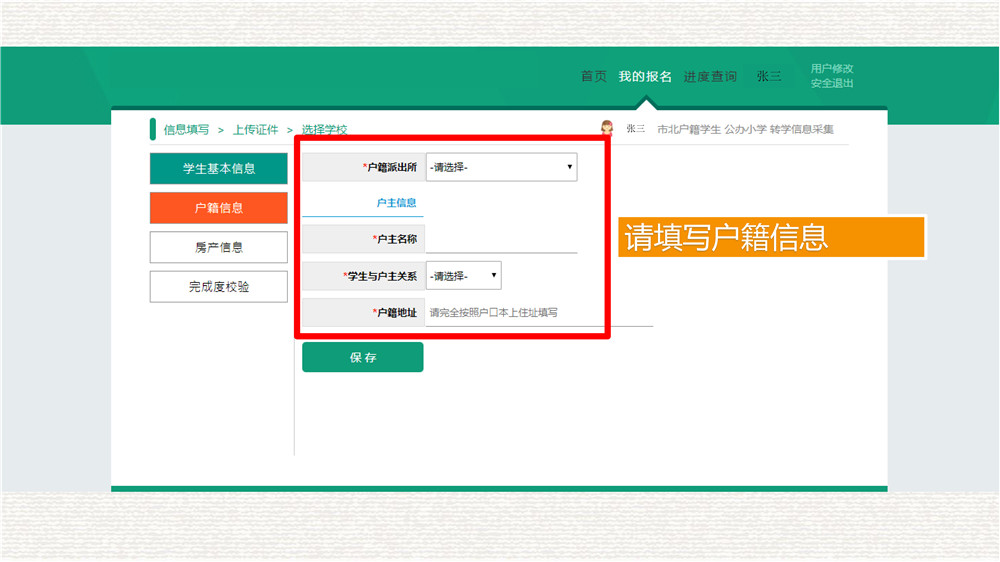The image size is (1000, 562).
Task: Switch to the 房产信息 sidebar section
Action: tap(219, 247)
